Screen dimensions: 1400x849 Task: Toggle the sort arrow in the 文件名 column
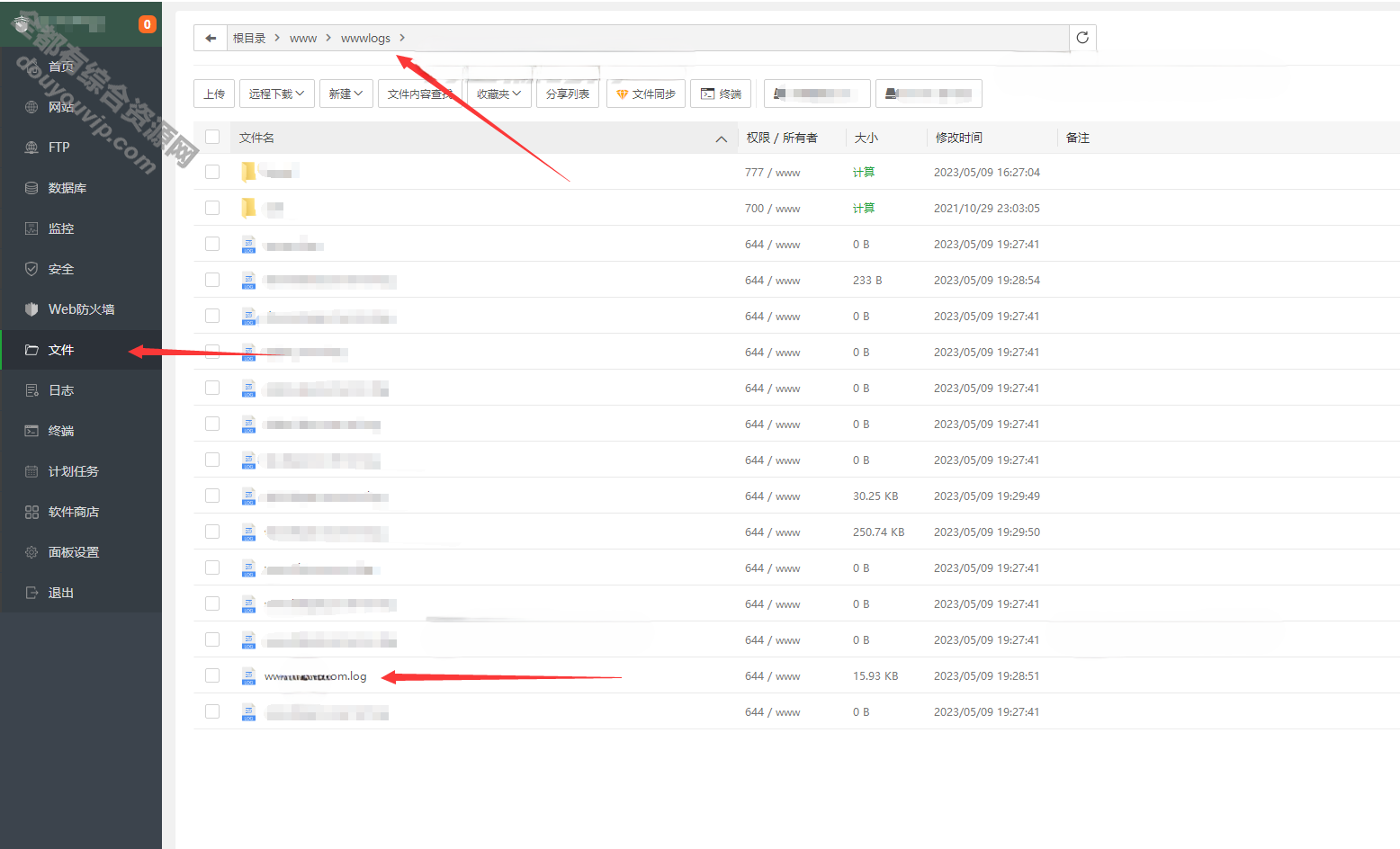point(722,139)
